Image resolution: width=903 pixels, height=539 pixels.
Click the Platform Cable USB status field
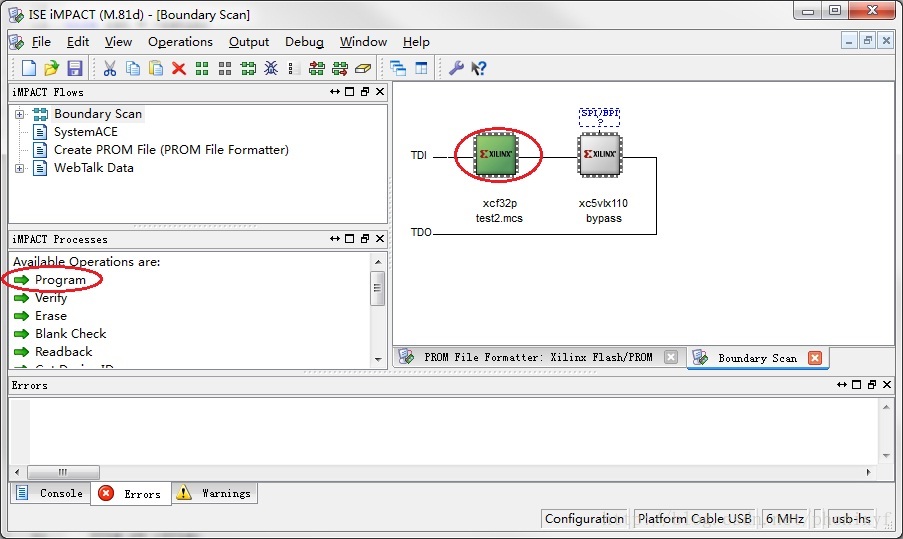pyautogui.click(x=695, y=518)
